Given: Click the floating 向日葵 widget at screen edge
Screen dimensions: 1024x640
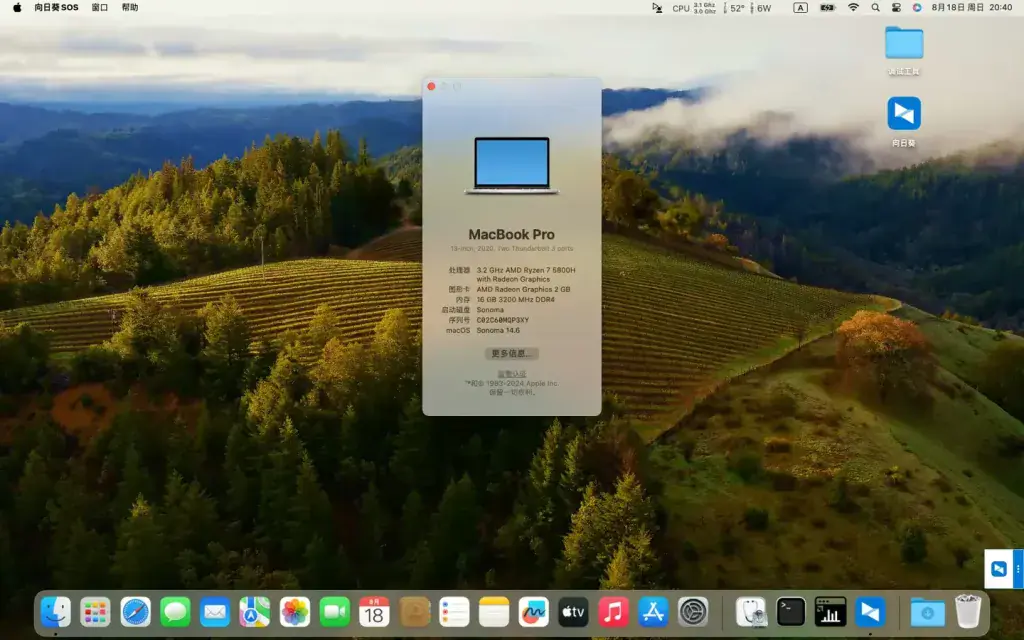Looking at the screenshot, I should 1004,569.
